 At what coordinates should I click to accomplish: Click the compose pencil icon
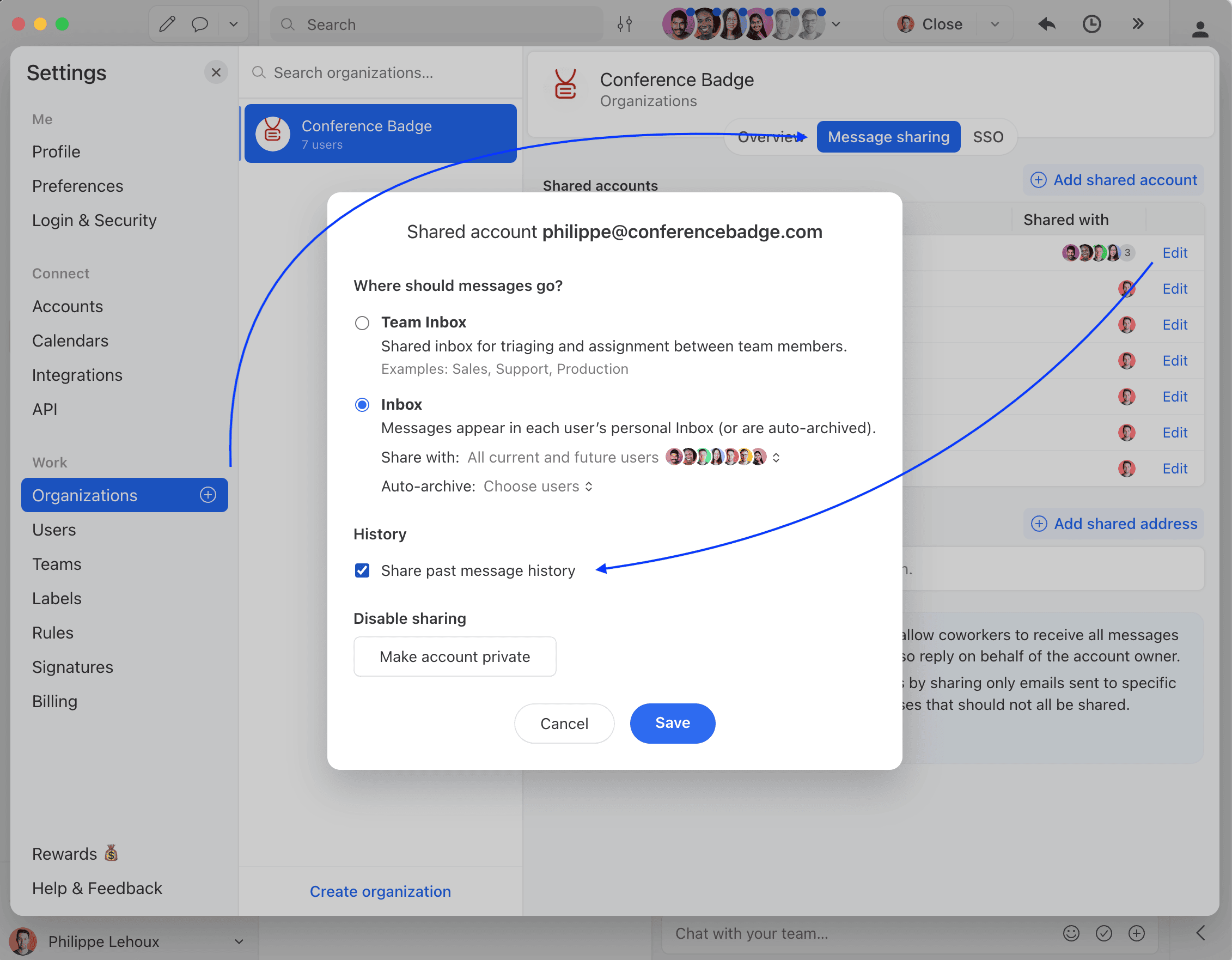167,25
